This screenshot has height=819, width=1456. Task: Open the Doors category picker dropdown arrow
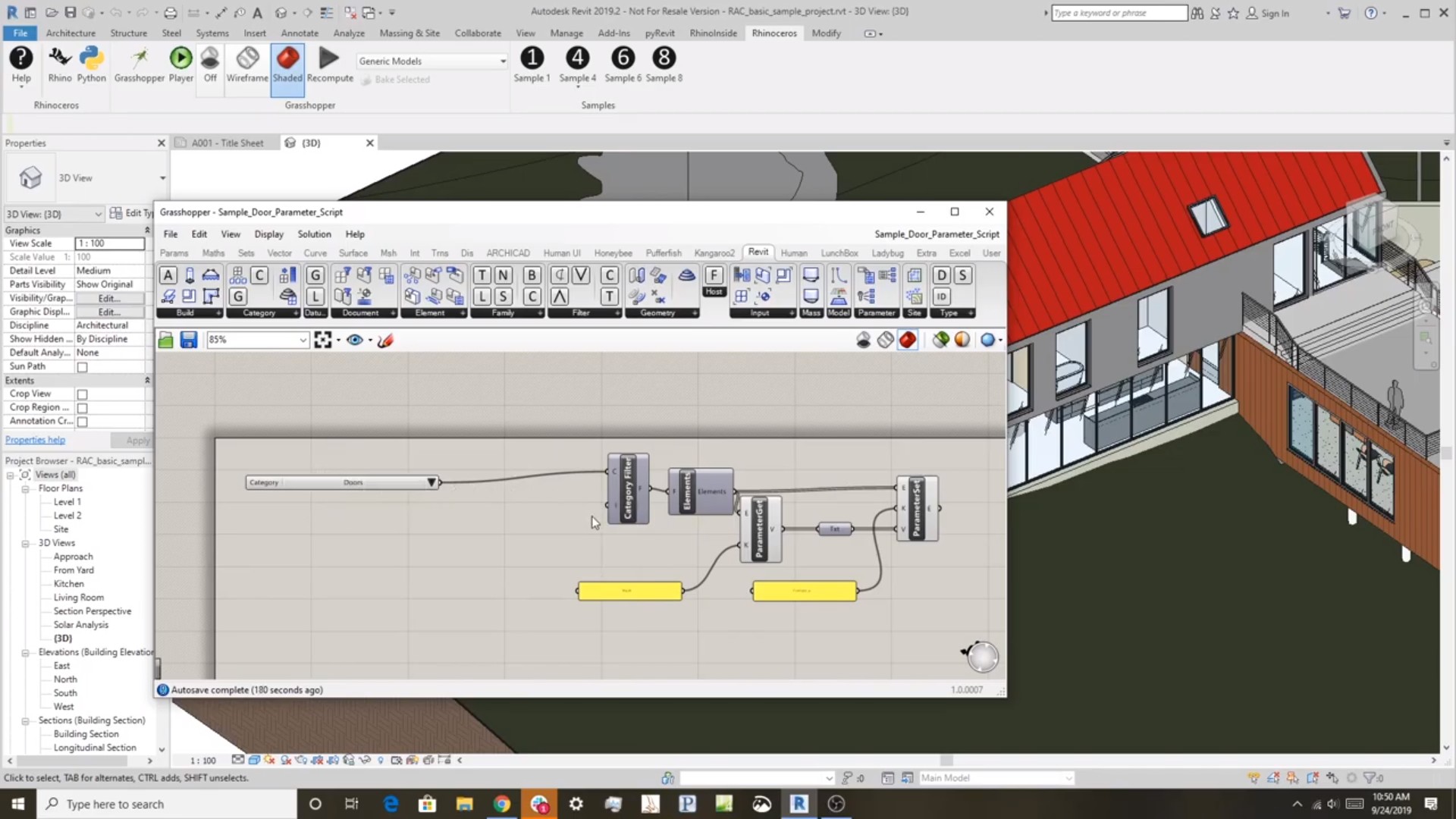pyautogui.click(x=431, y=482)
